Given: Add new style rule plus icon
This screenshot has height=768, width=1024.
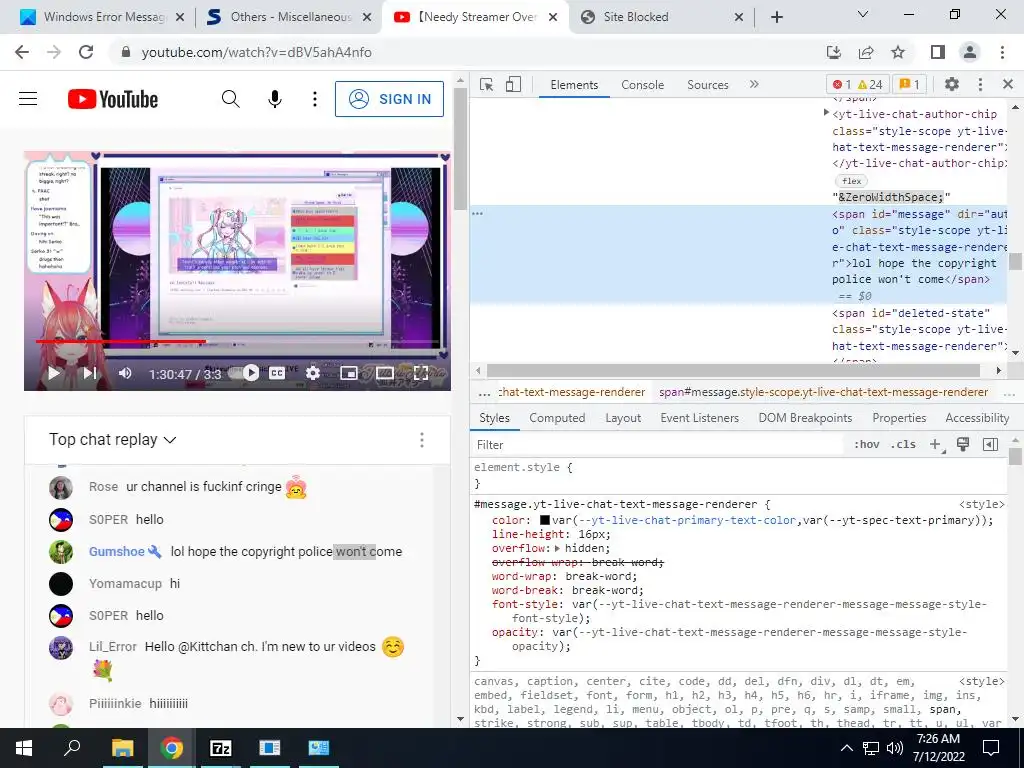Looking at the screenshot, I should 936,445.
